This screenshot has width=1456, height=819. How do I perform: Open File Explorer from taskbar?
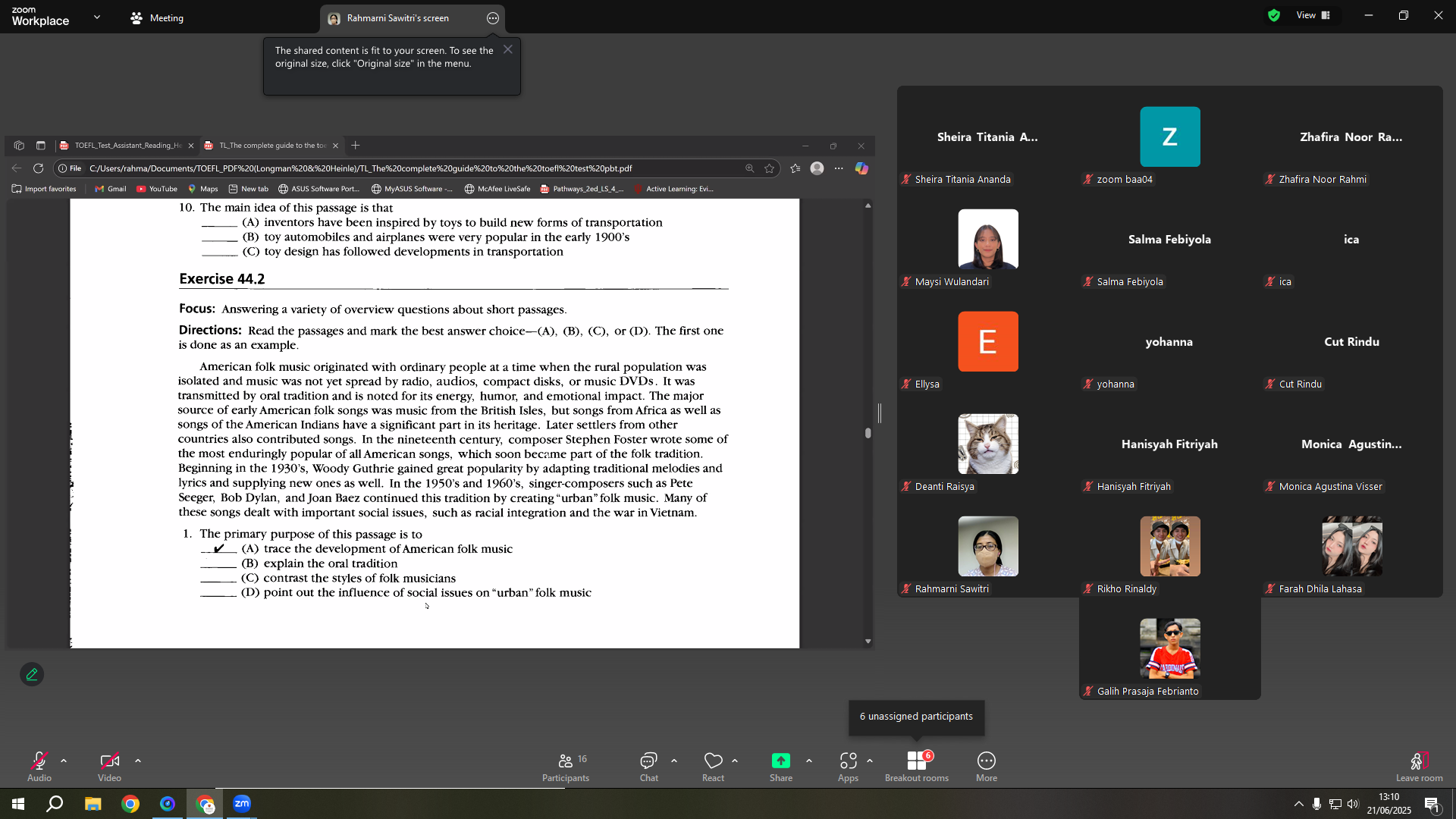(93, 804)
